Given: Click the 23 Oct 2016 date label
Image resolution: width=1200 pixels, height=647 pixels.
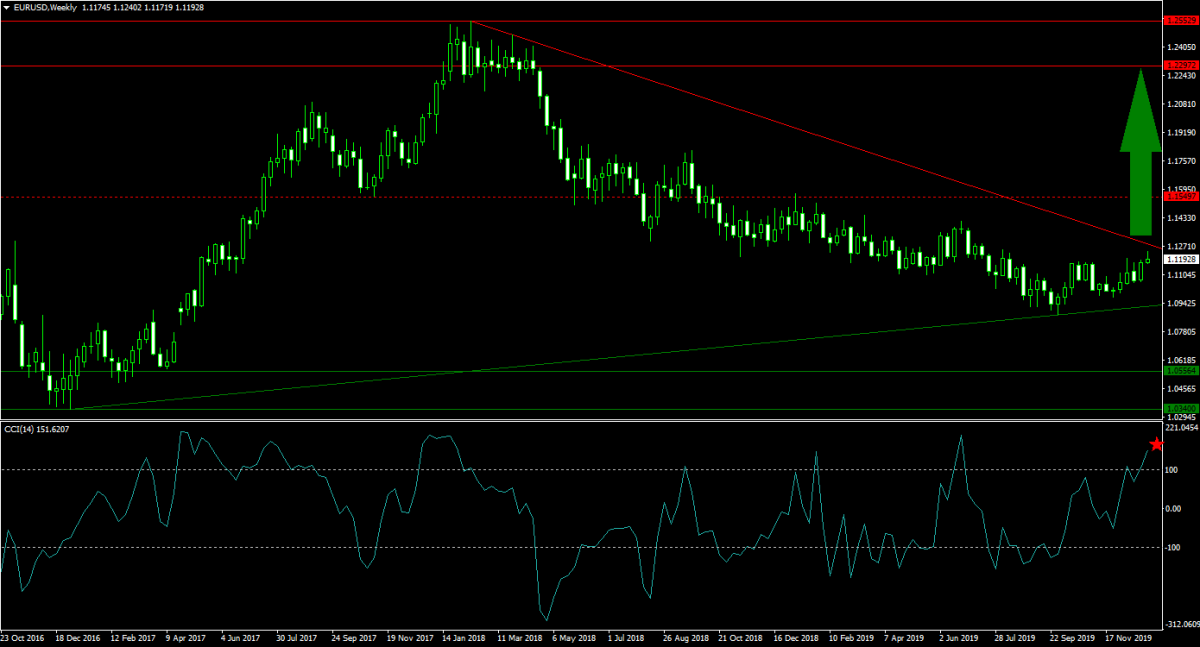Looking at the screenshot, I should [22, 637].
